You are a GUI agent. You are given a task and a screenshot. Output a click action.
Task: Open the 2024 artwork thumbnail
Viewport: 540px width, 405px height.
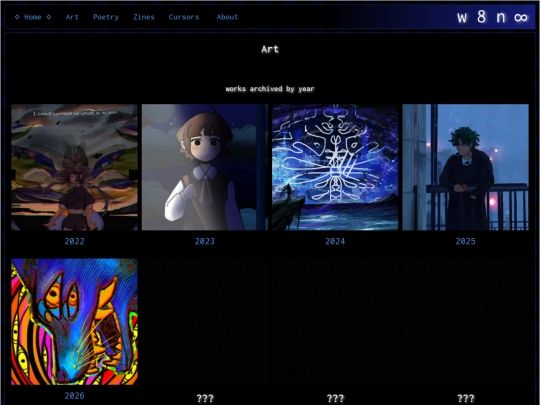click(335, 167)
